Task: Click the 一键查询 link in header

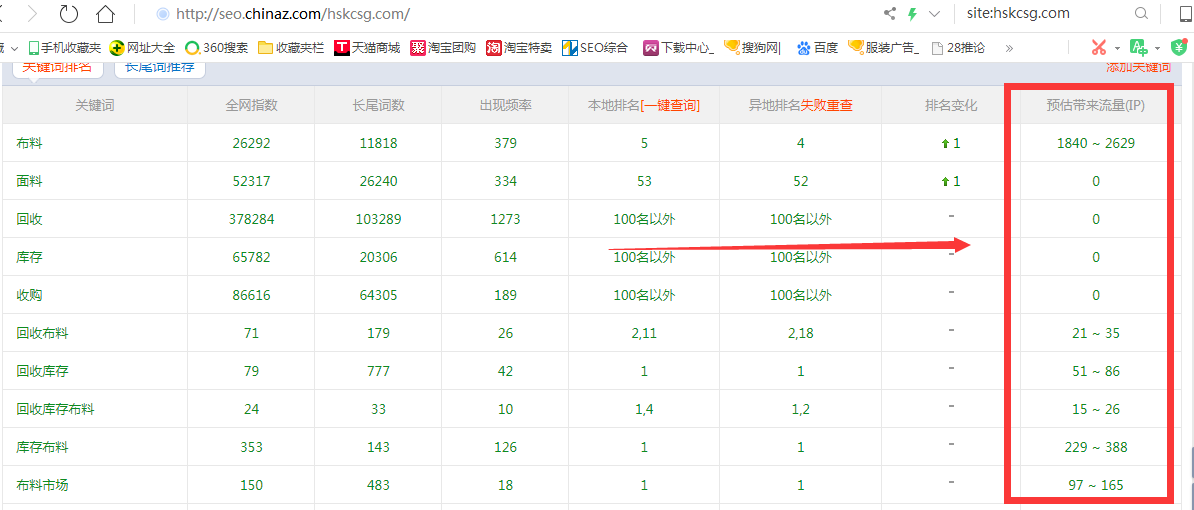Action: click(671, 105)
